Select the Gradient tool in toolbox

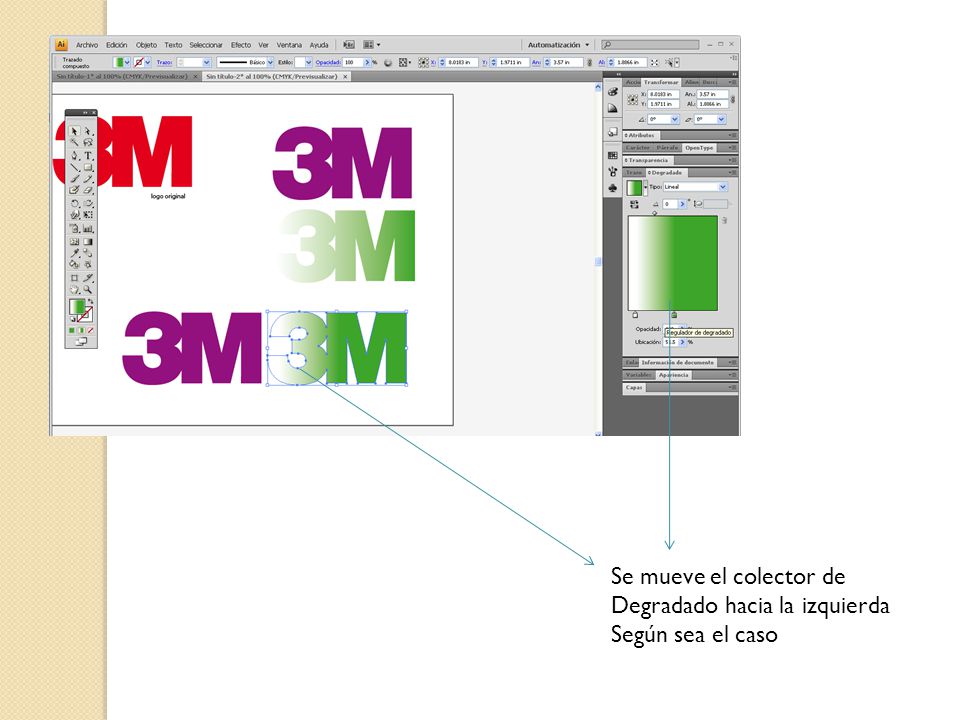pyautogui.click(x=88, y=242)
